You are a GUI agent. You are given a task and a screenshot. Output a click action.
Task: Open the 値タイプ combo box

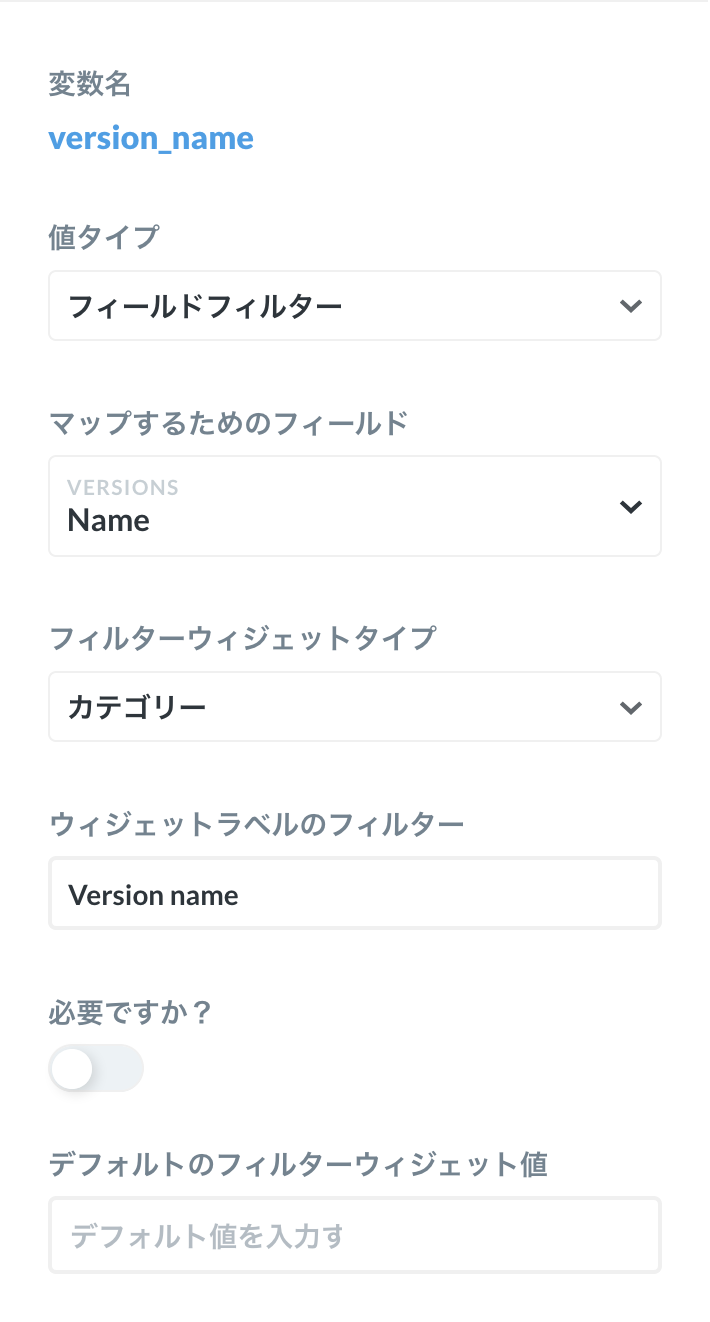tap(355, 306)
